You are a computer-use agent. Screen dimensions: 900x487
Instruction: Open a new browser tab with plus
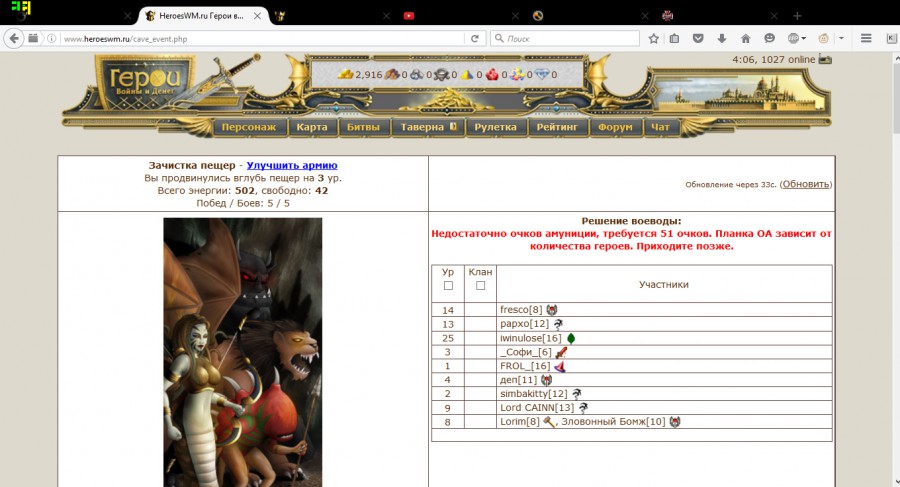tap(797, 16)
